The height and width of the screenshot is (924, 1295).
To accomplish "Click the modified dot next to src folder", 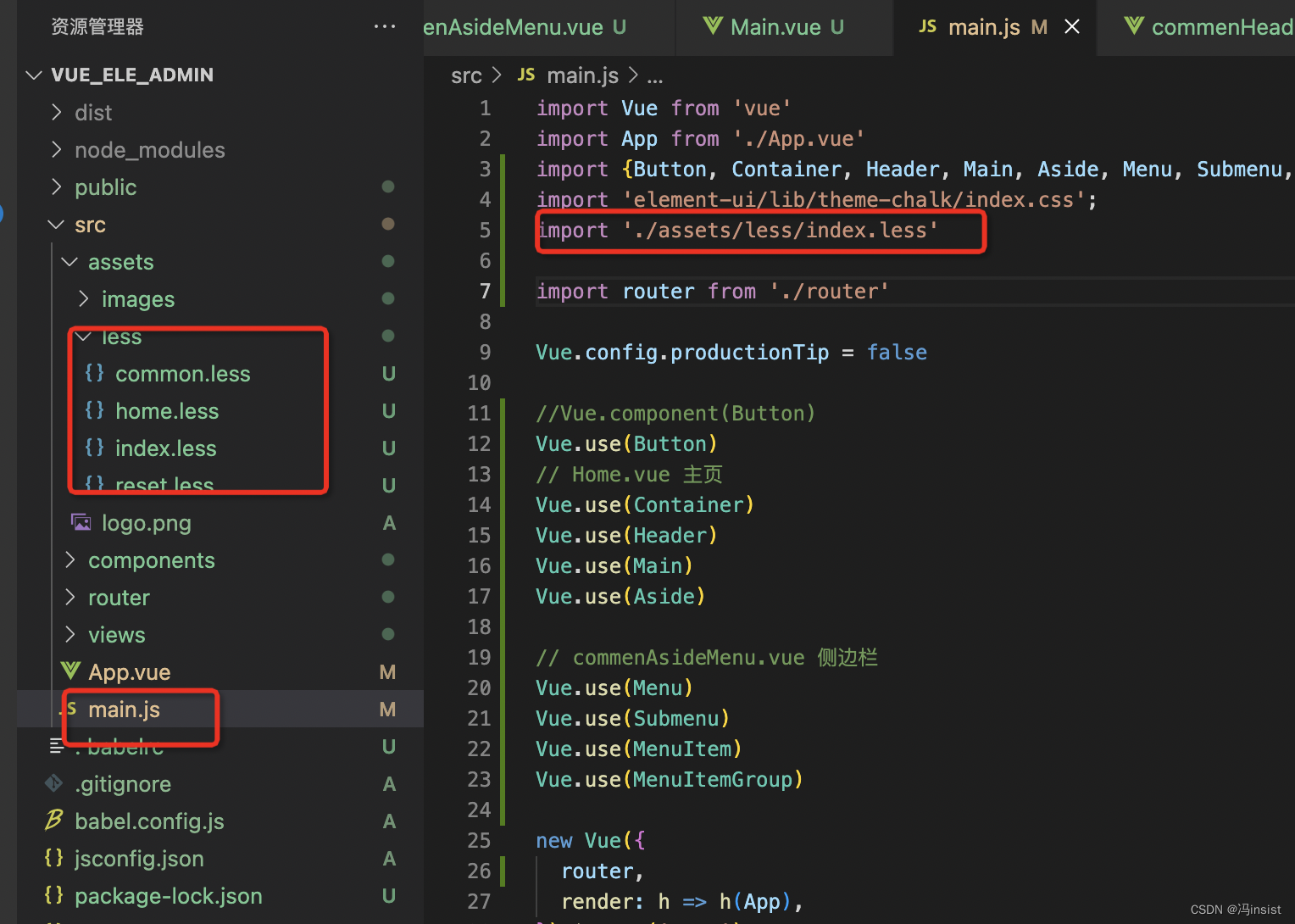I will [387, 224].
